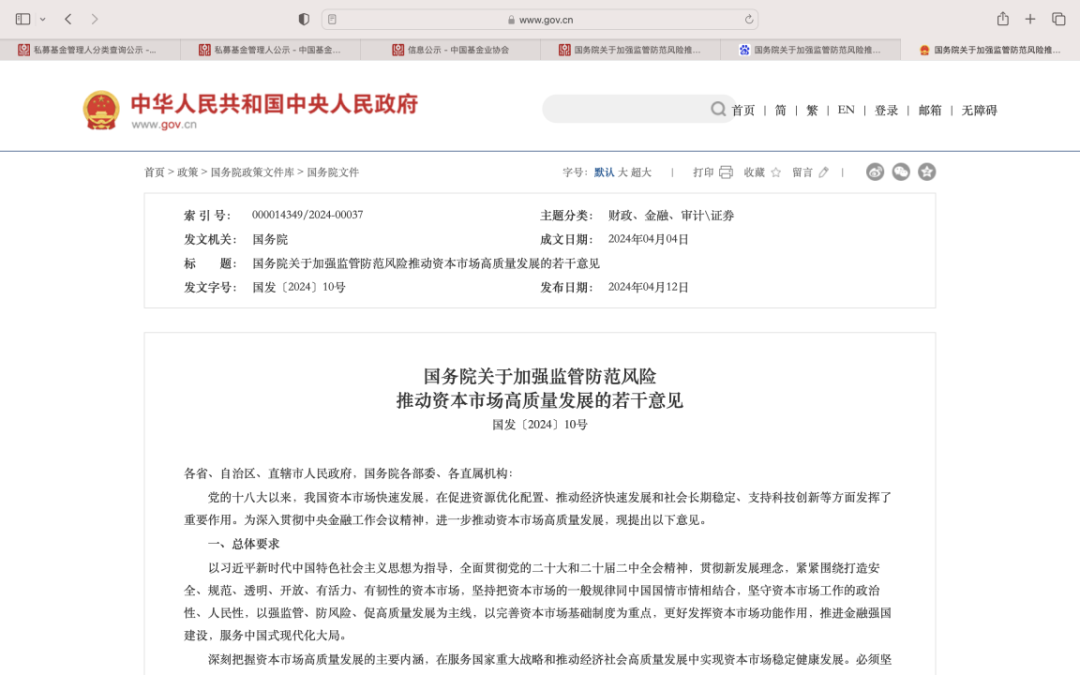
Task: Click the 财政、金融、审计\证券 category value
Action: [x=671, y=216]
